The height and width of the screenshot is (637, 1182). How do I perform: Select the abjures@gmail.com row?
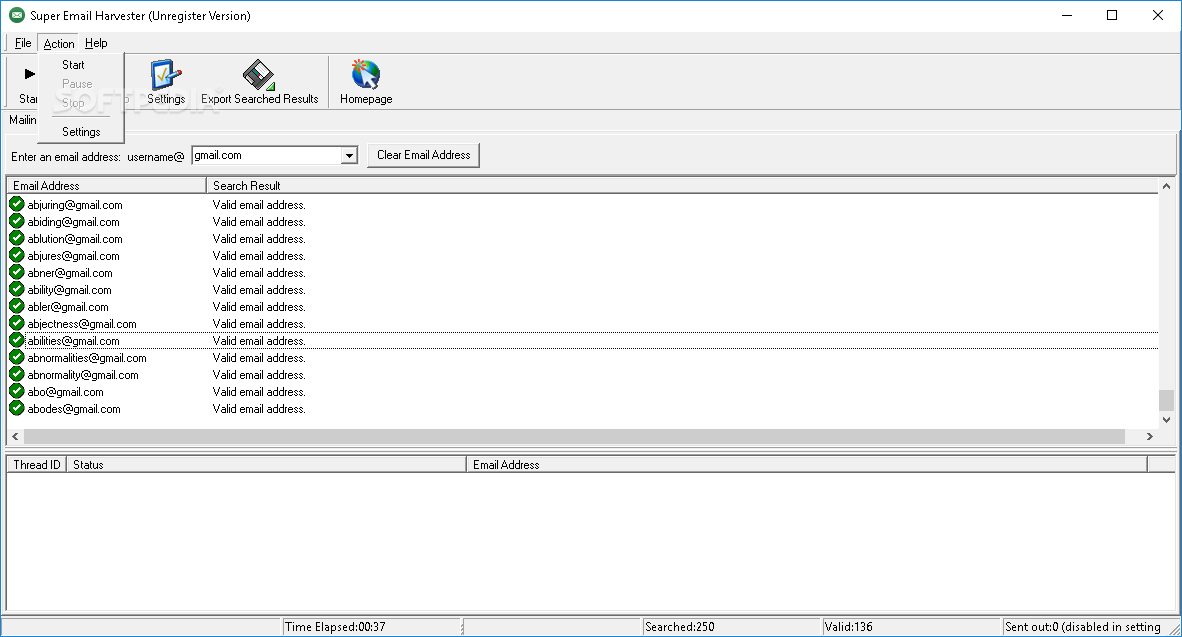(583, 256)
